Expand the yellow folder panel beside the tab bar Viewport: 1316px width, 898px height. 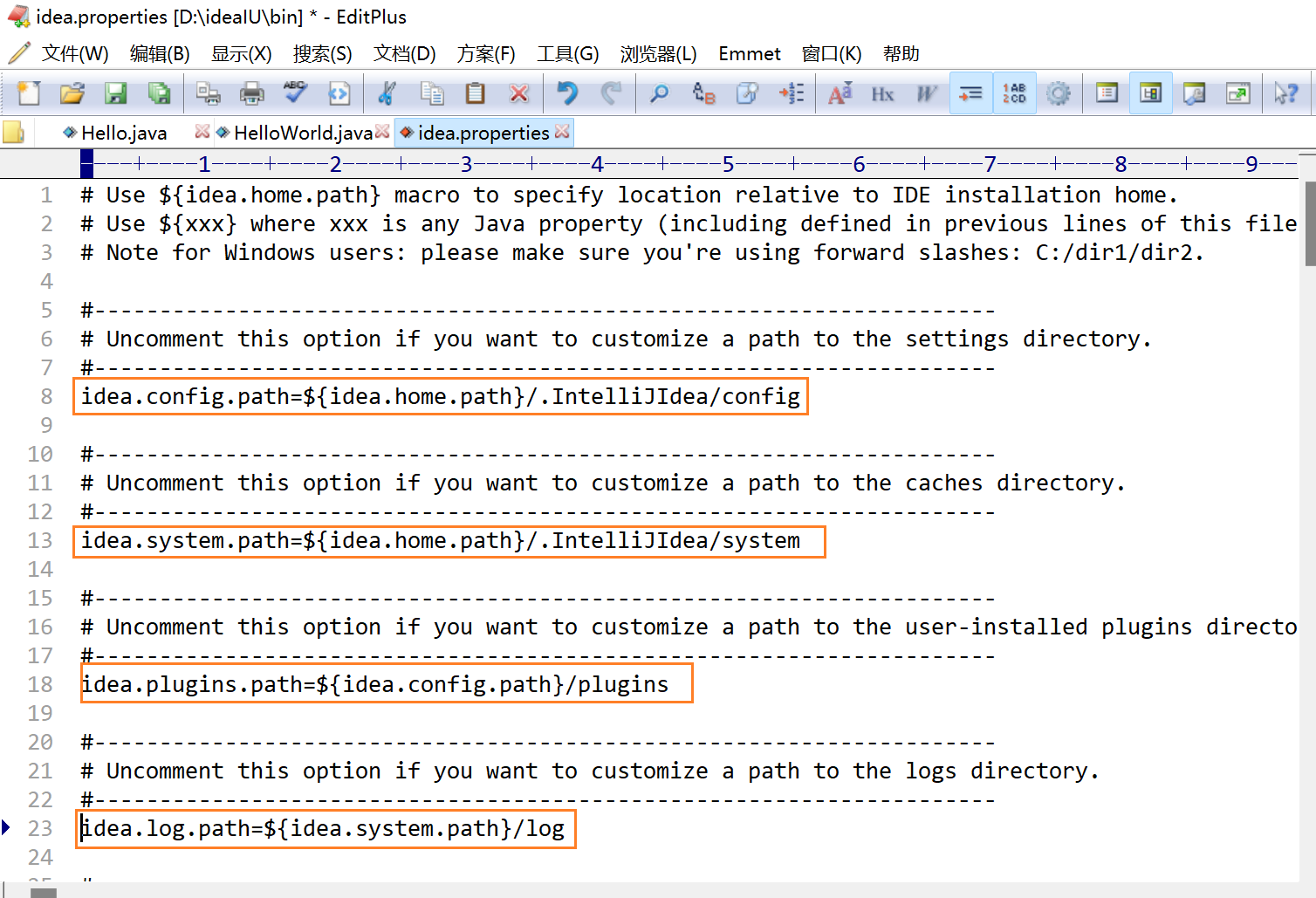pyautogui.click(x=13, y=132)
